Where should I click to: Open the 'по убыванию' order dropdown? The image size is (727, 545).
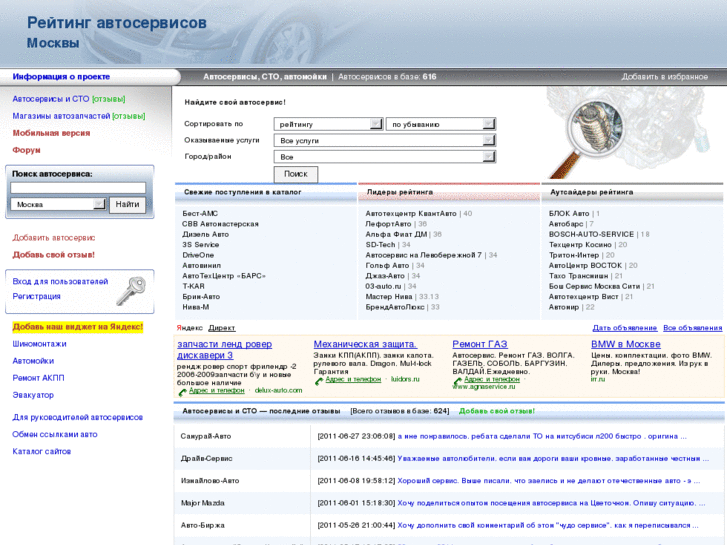(441, 124)
